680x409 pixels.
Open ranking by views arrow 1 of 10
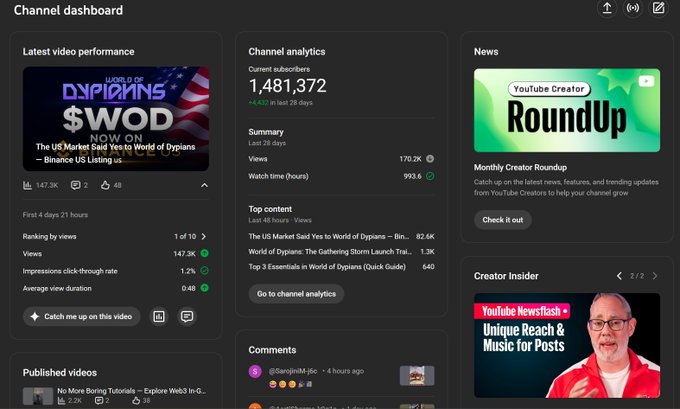point(204,236)
